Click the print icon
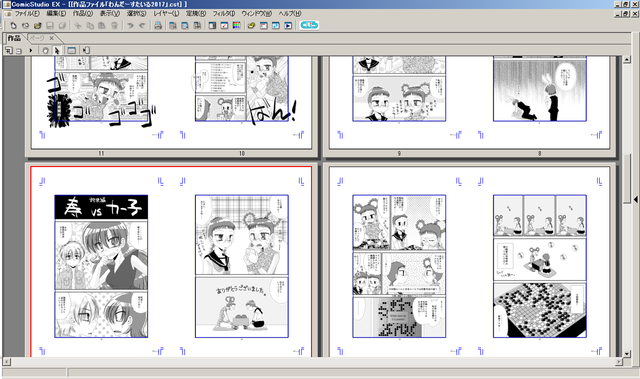Image resolution: width=640 pixels, height=379 pixels. (x=158, y=26)
